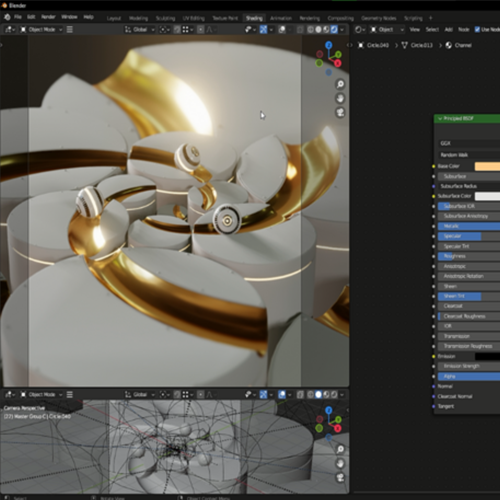Image resolution: width=500 pixels, height=500 pixels.
Task: Click the zoom magnifier icon in the top viewport
Action: [x=340, y=84]
